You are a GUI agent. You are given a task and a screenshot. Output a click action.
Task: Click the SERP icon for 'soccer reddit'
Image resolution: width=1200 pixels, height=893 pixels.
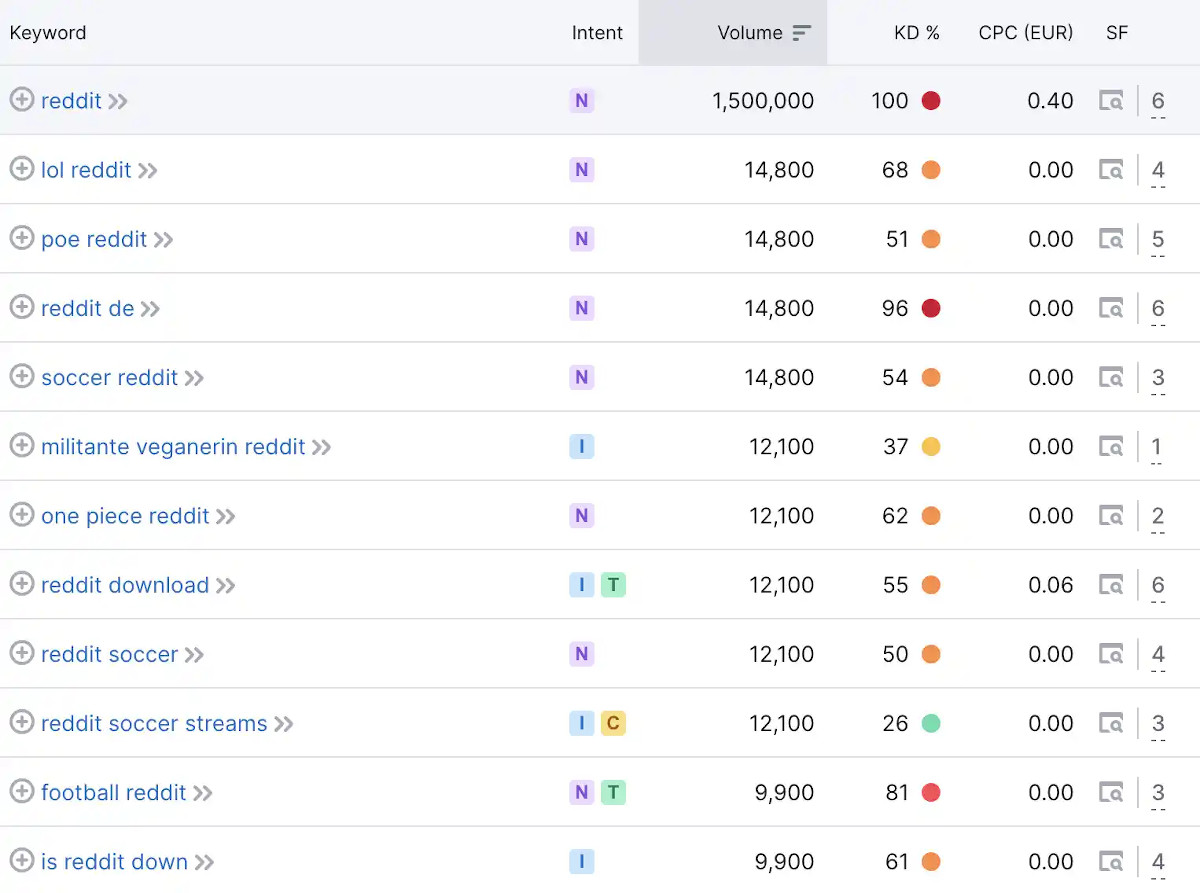point(1111,376)
